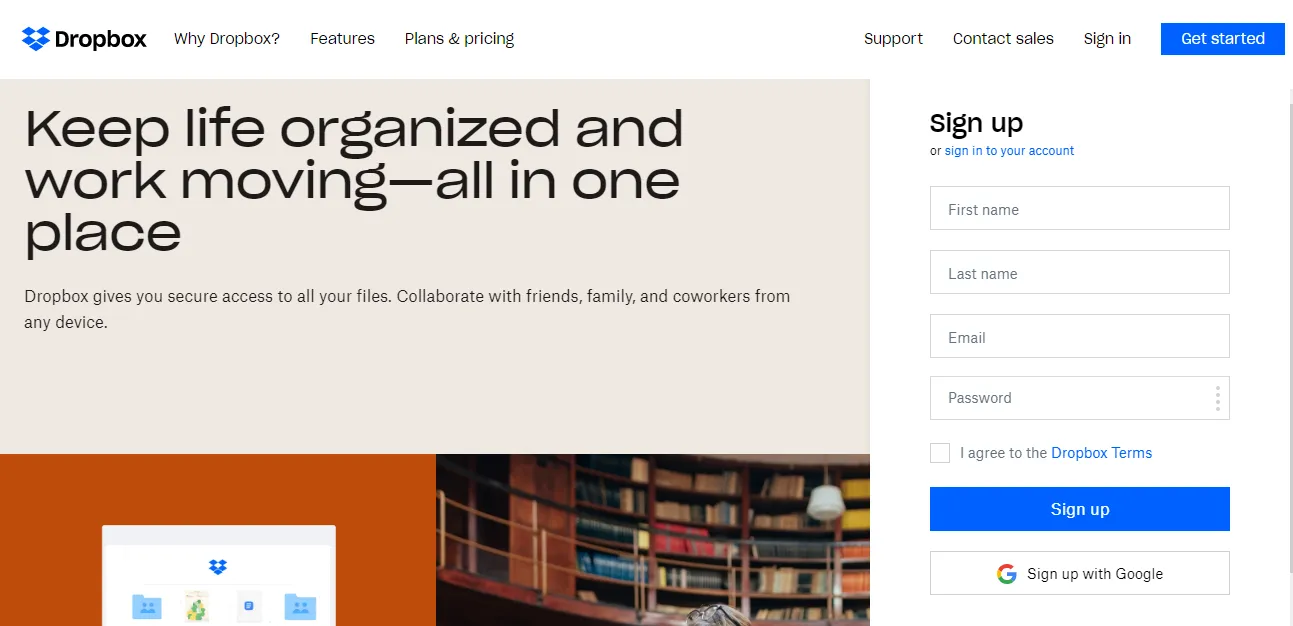The width and height of the screenshot is (1293, 626).
Task: Click the blue Get started button
Action: [x=1223, y=39]
